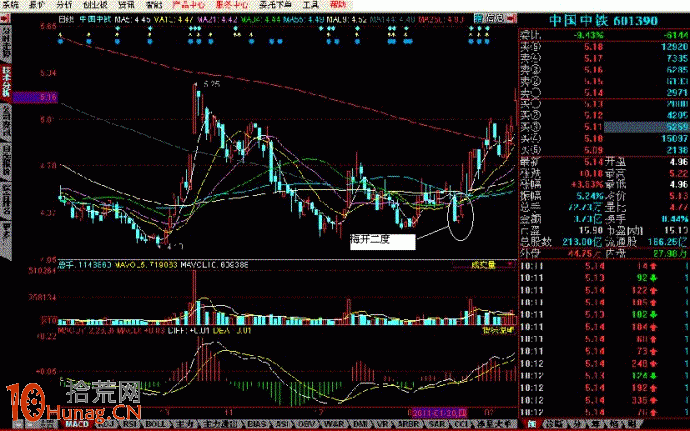Click the tick row with green volume 92

point(604,278)
